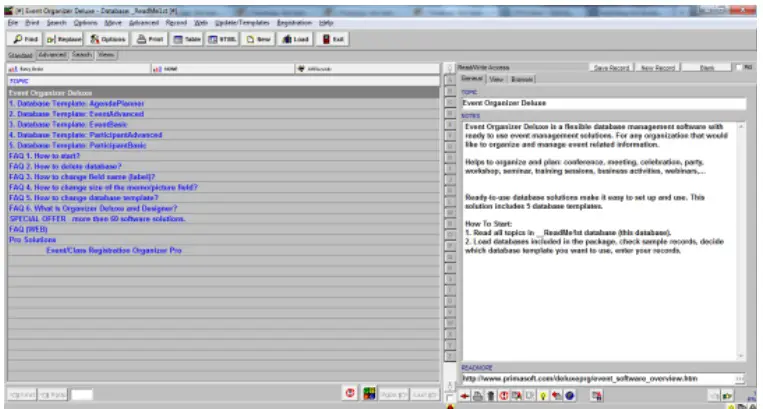The width and height of the screenshot is (763, 409).
Task: Select Pro Solutions row
Action: click(x=223, y=240)
